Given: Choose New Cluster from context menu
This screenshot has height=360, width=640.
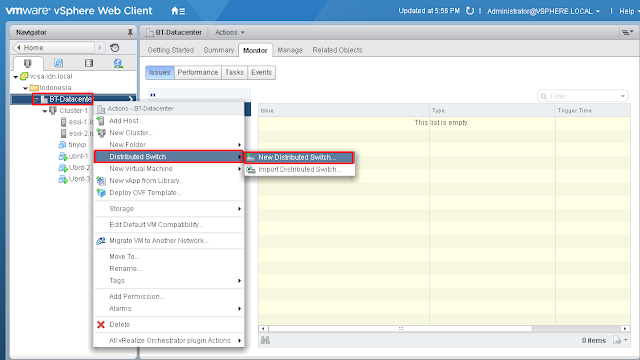Looking at the screenshot, I should click(169, 133).
